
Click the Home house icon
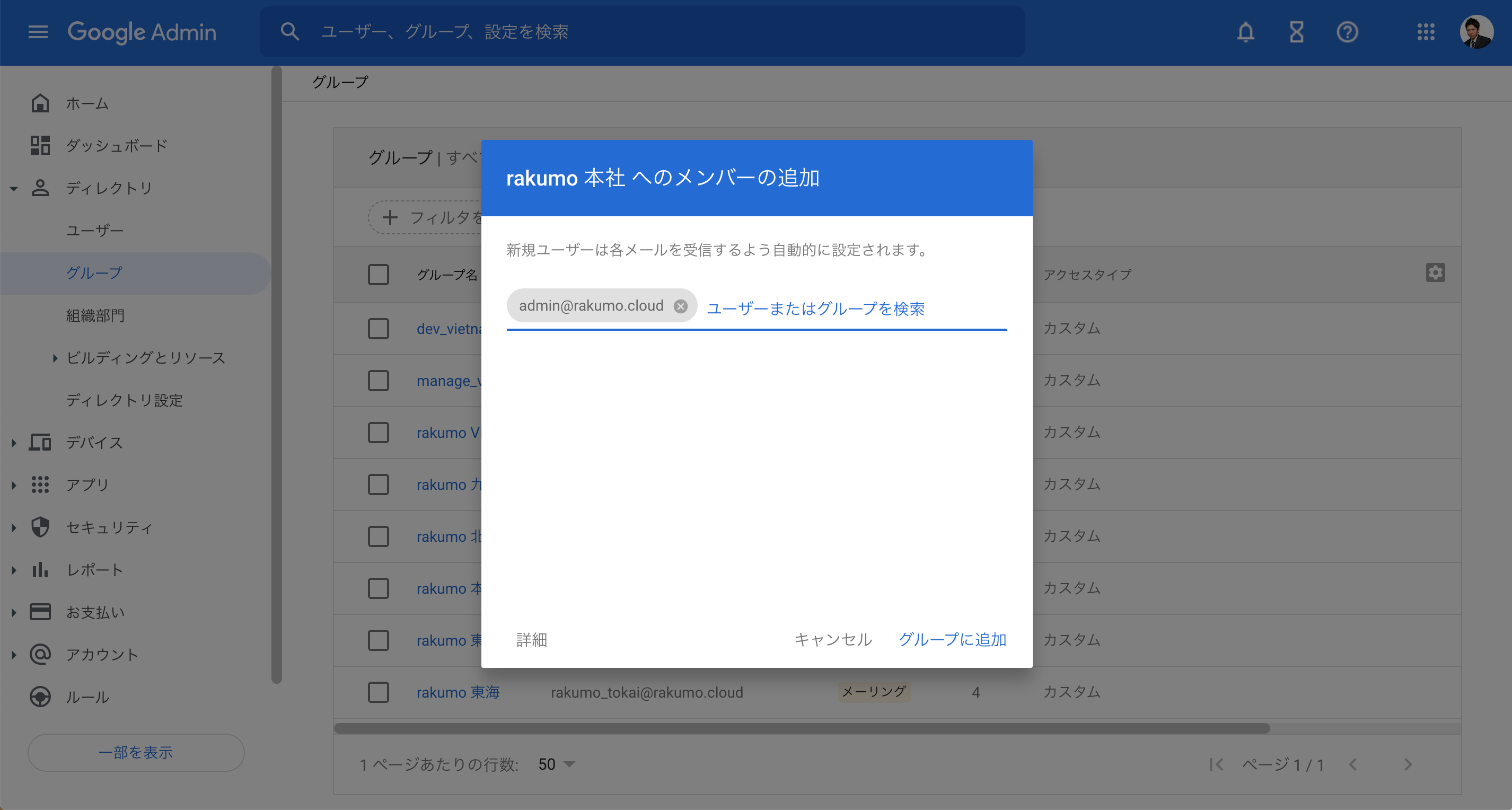point(40,103)
